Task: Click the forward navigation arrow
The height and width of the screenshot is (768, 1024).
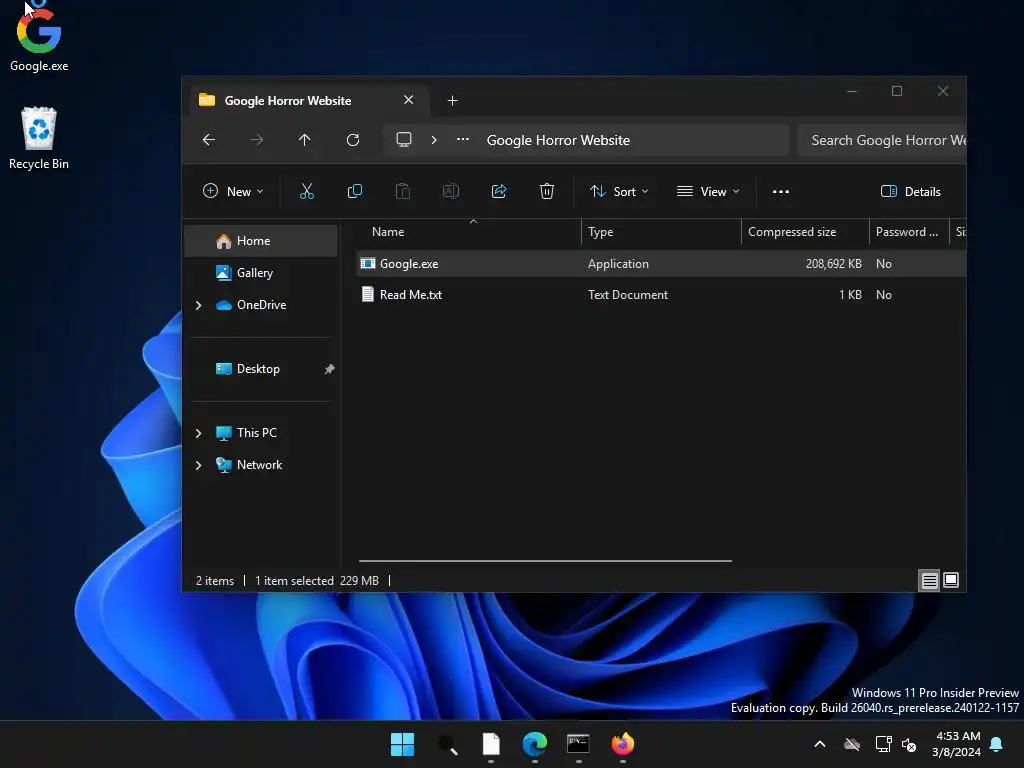Action: pos(257,140)
